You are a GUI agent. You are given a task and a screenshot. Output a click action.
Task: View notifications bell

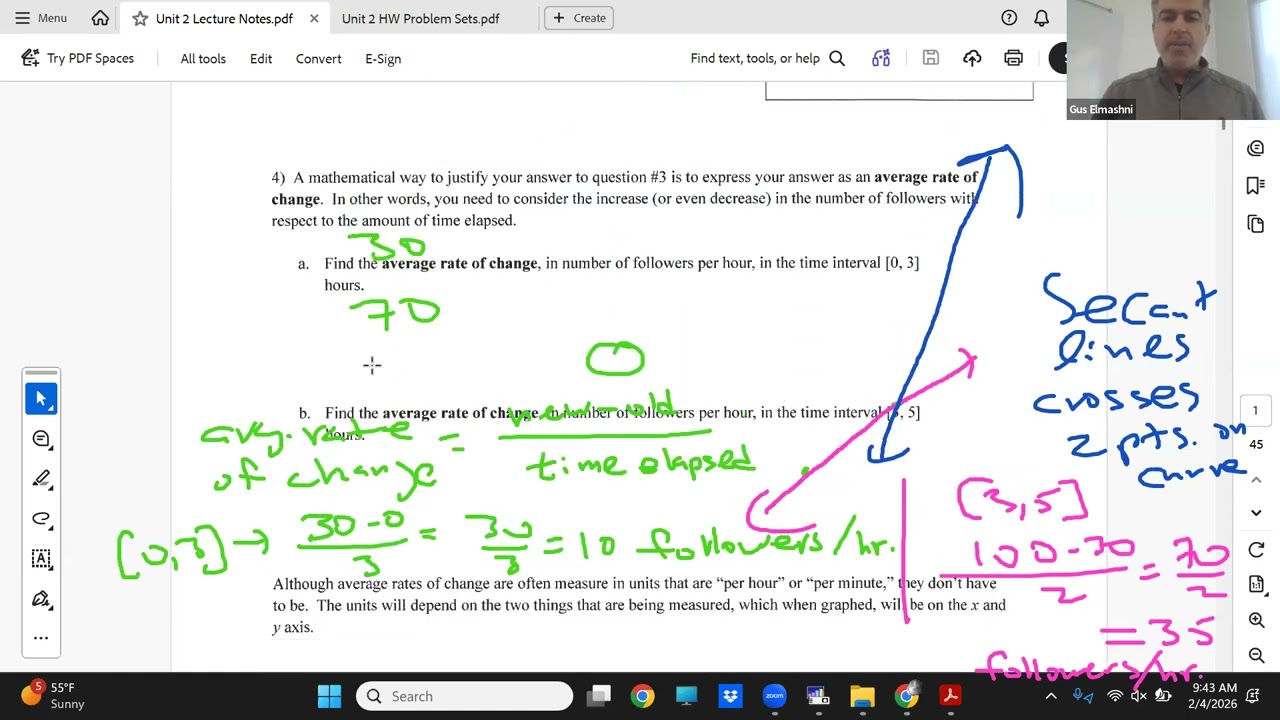pyautogui.click(x=1041, y=18)
